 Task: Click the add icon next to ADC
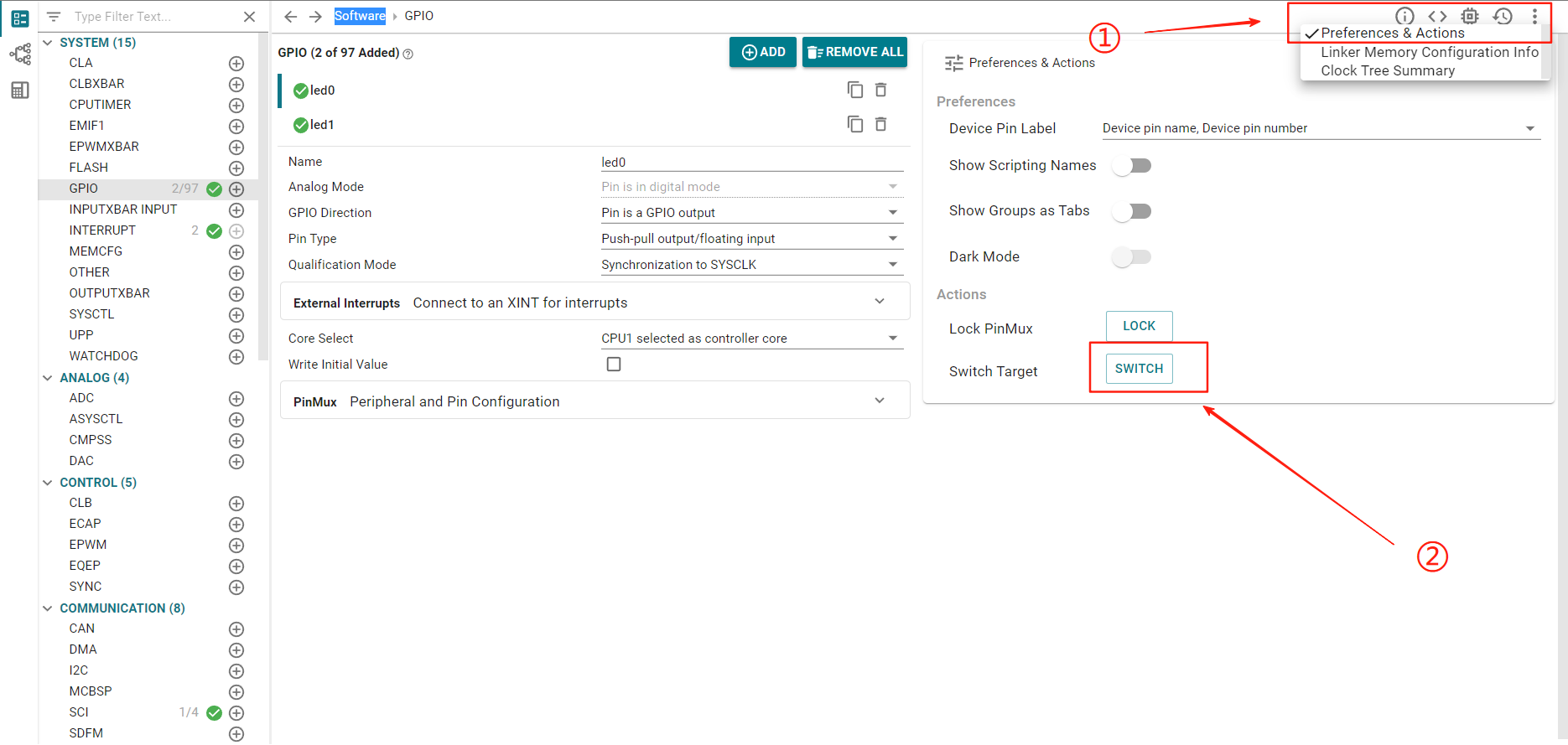(x=236, y=399)
